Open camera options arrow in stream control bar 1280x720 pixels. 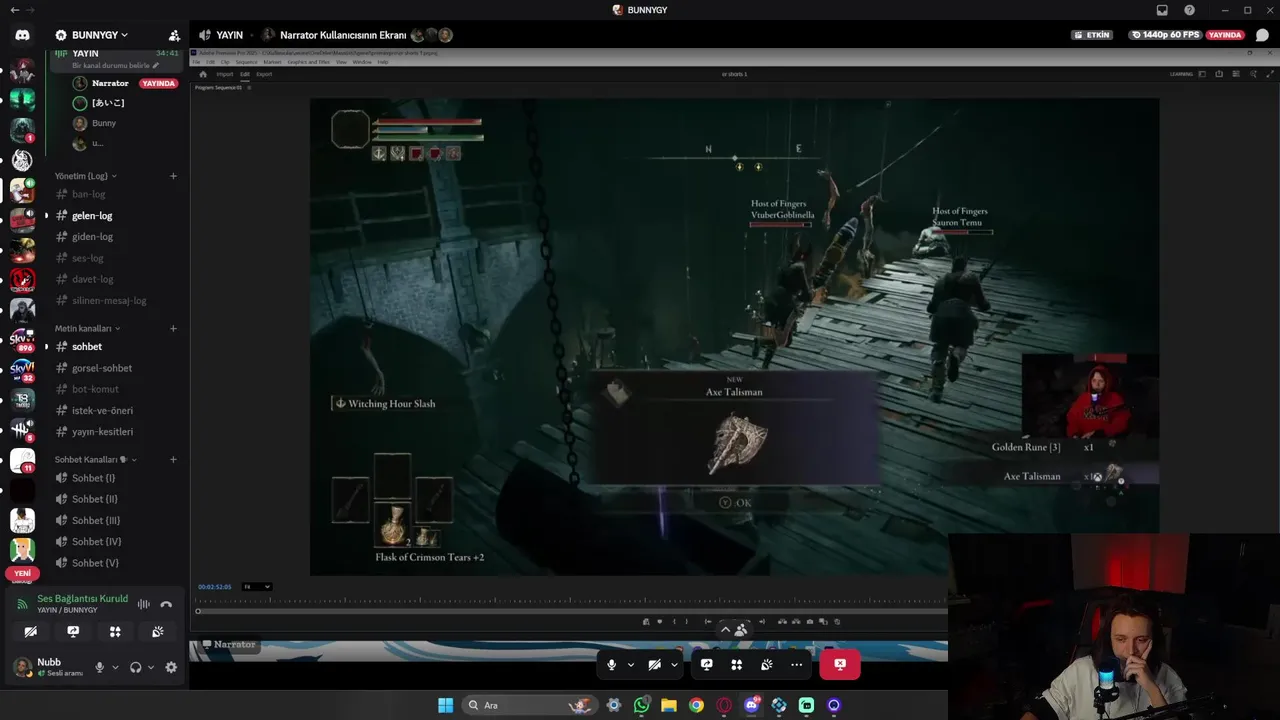click(x=674, y=664)
